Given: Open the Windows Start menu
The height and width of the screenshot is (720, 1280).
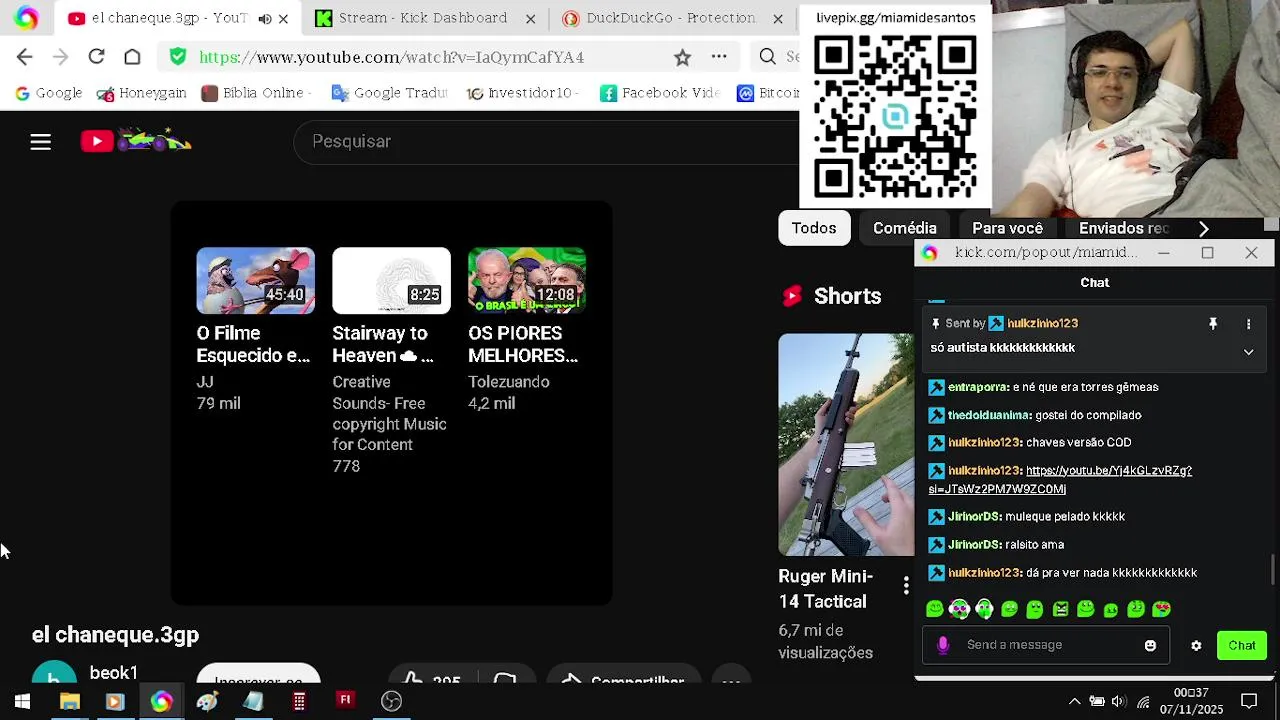Looking at the screenshot, I should click(x=22, y=702).
